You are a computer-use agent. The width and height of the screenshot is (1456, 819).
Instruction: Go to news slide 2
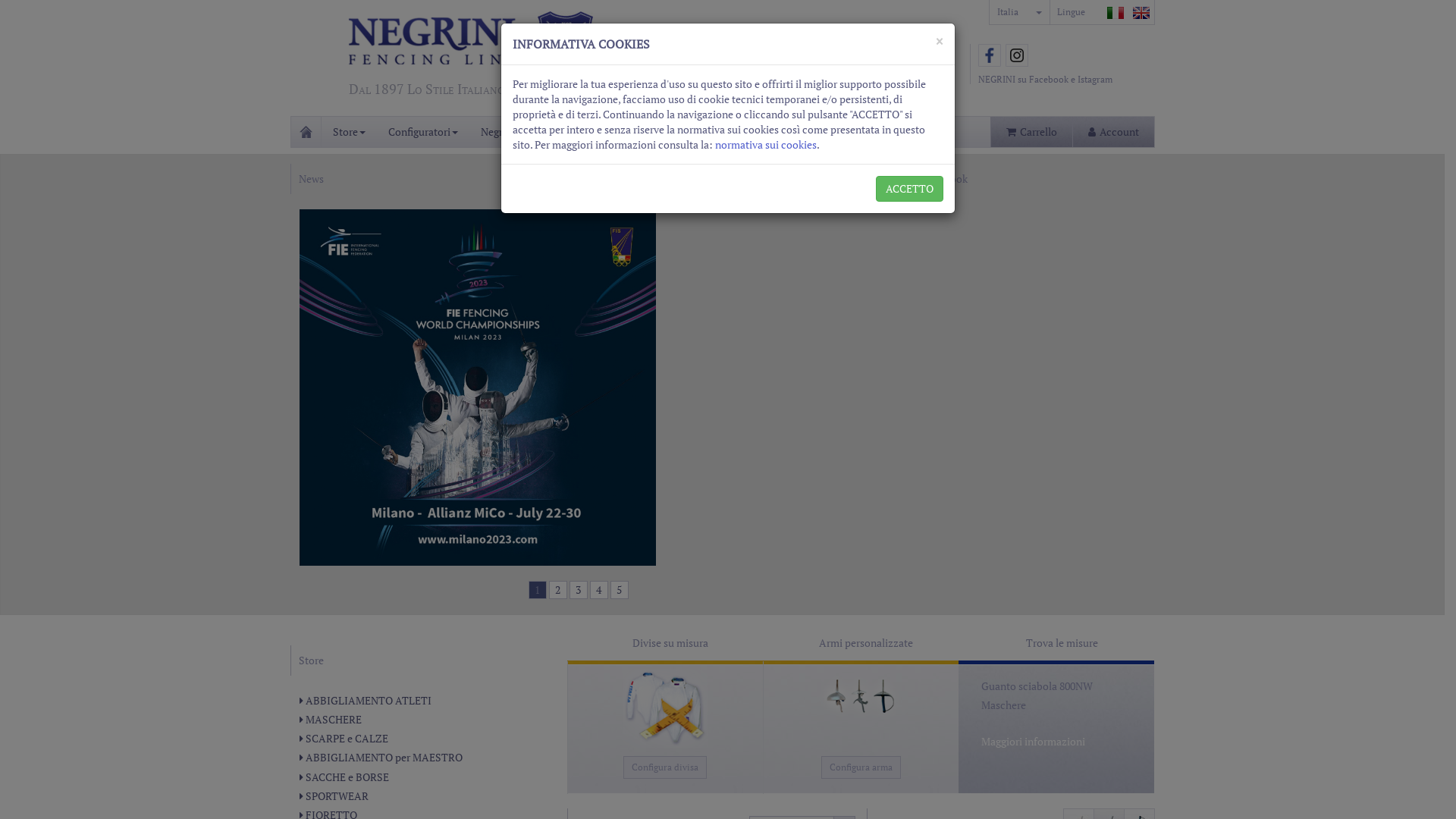(x=558, y=590)
